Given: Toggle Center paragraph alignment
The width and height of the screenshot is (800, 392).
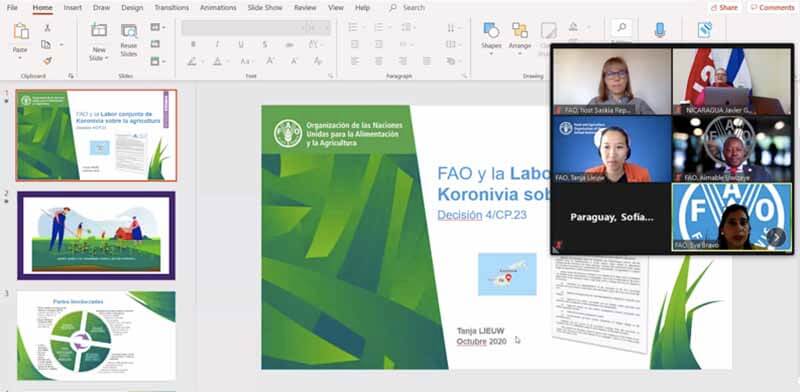Looking at the screenshot, I should [379, 61].
